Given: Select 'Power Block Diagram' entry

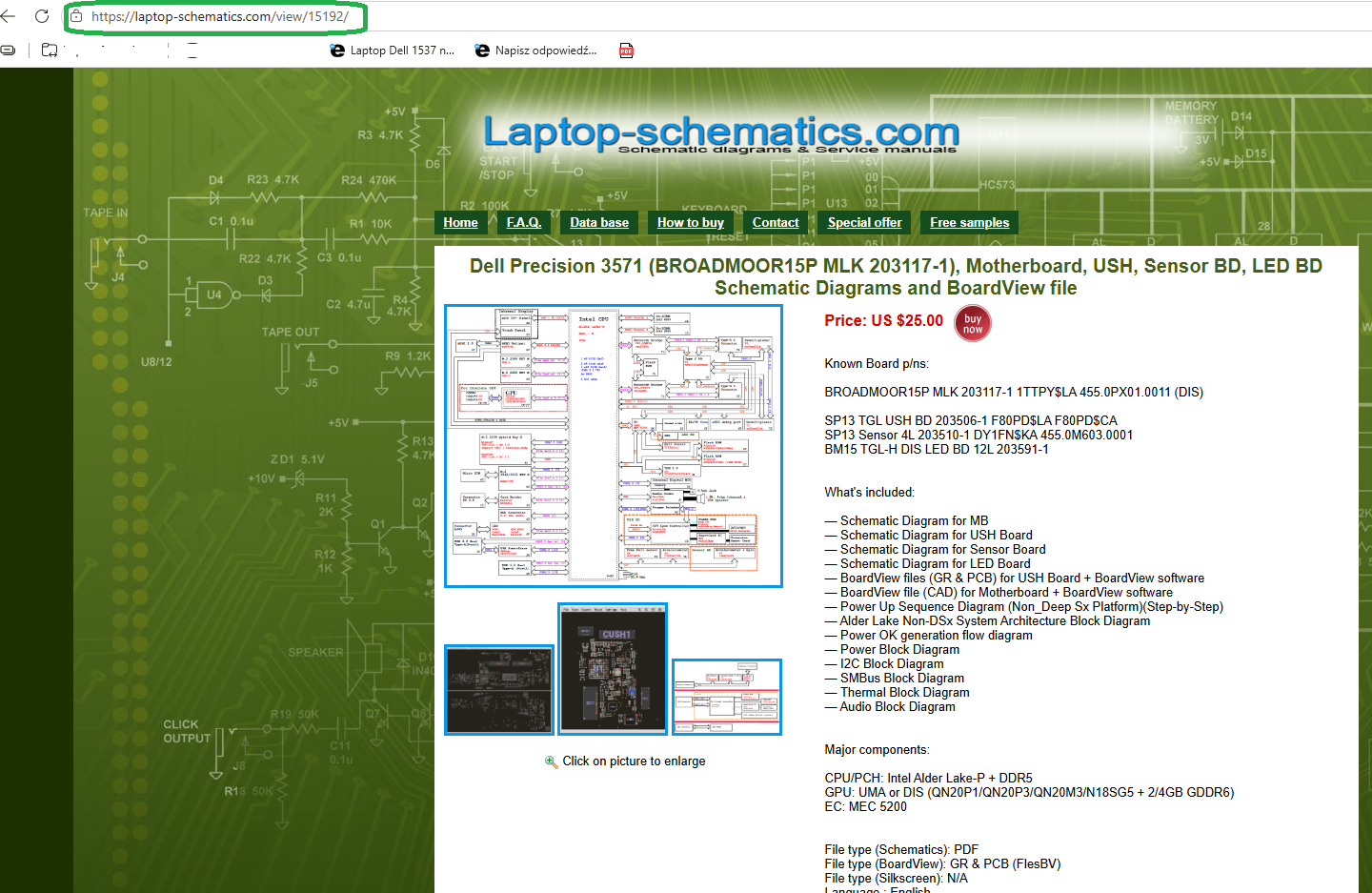Looking at the screenshot, I should [892, 650].
